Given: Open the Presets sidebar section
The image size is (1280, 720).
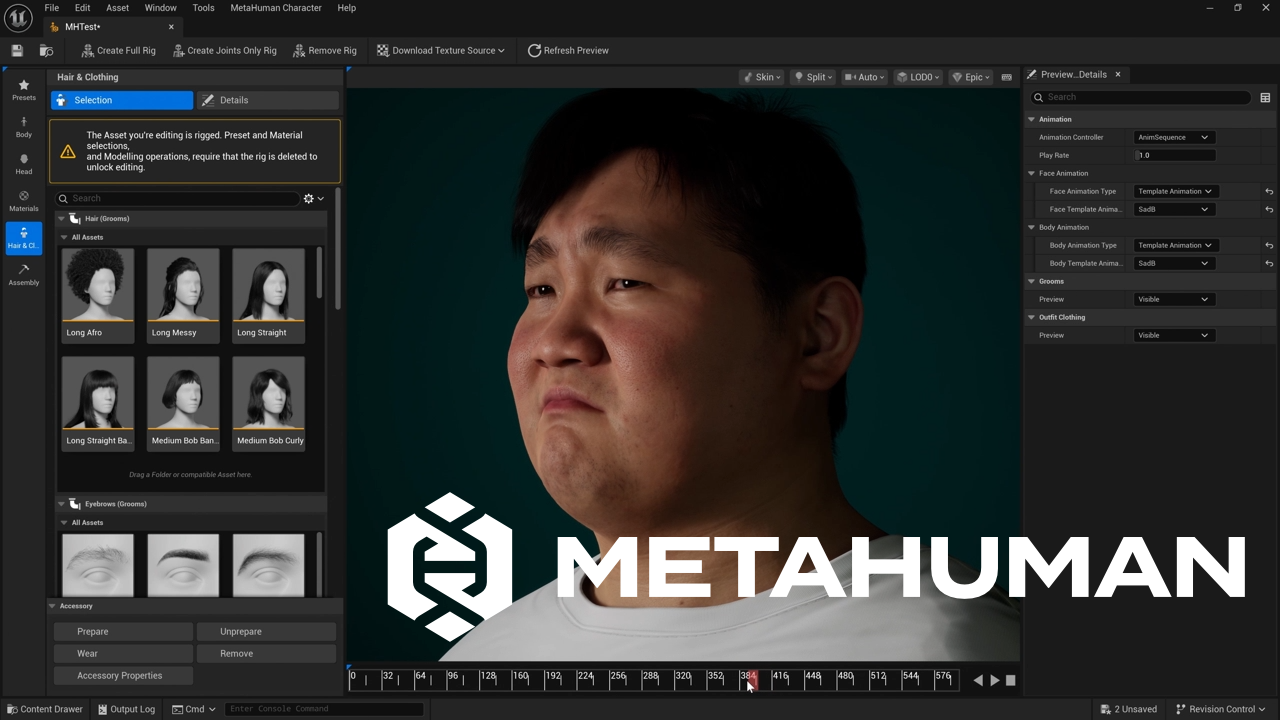Looking at the screenshot, I should 24,90.
